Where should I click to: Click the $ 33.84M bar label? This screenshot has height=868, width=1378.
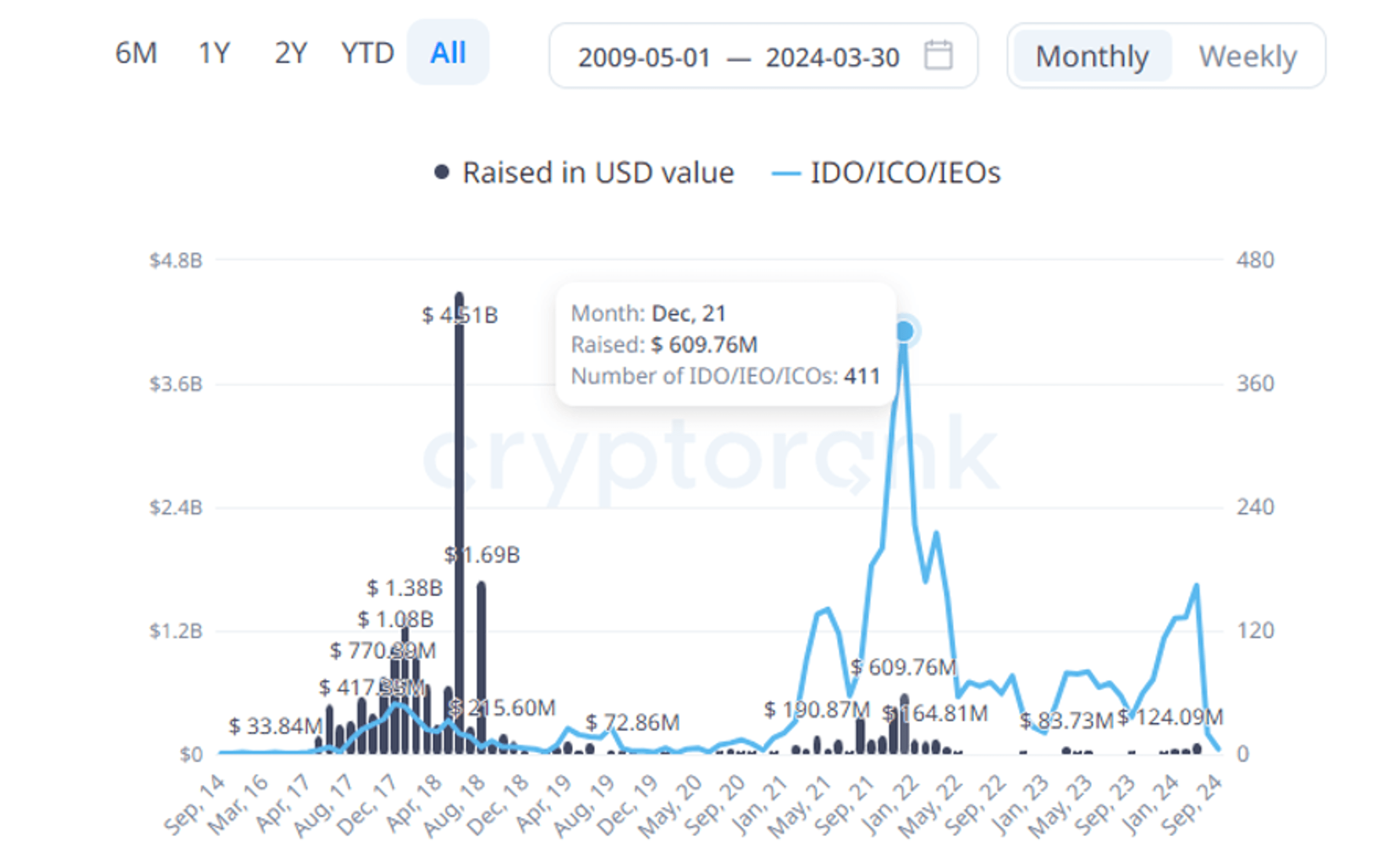[x=276, y=726]
